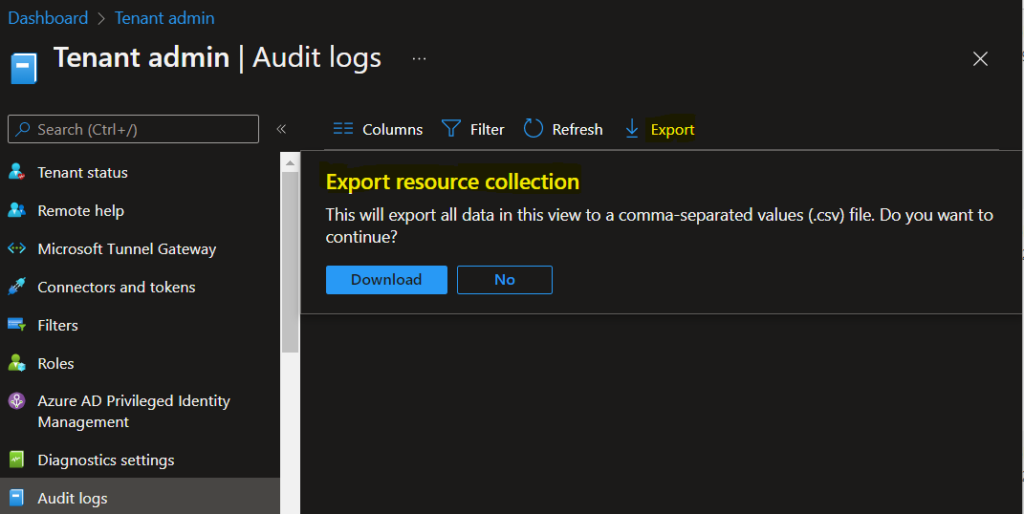Click the magnifier icon in search box
1024x514 pixels.
[23, 129]
